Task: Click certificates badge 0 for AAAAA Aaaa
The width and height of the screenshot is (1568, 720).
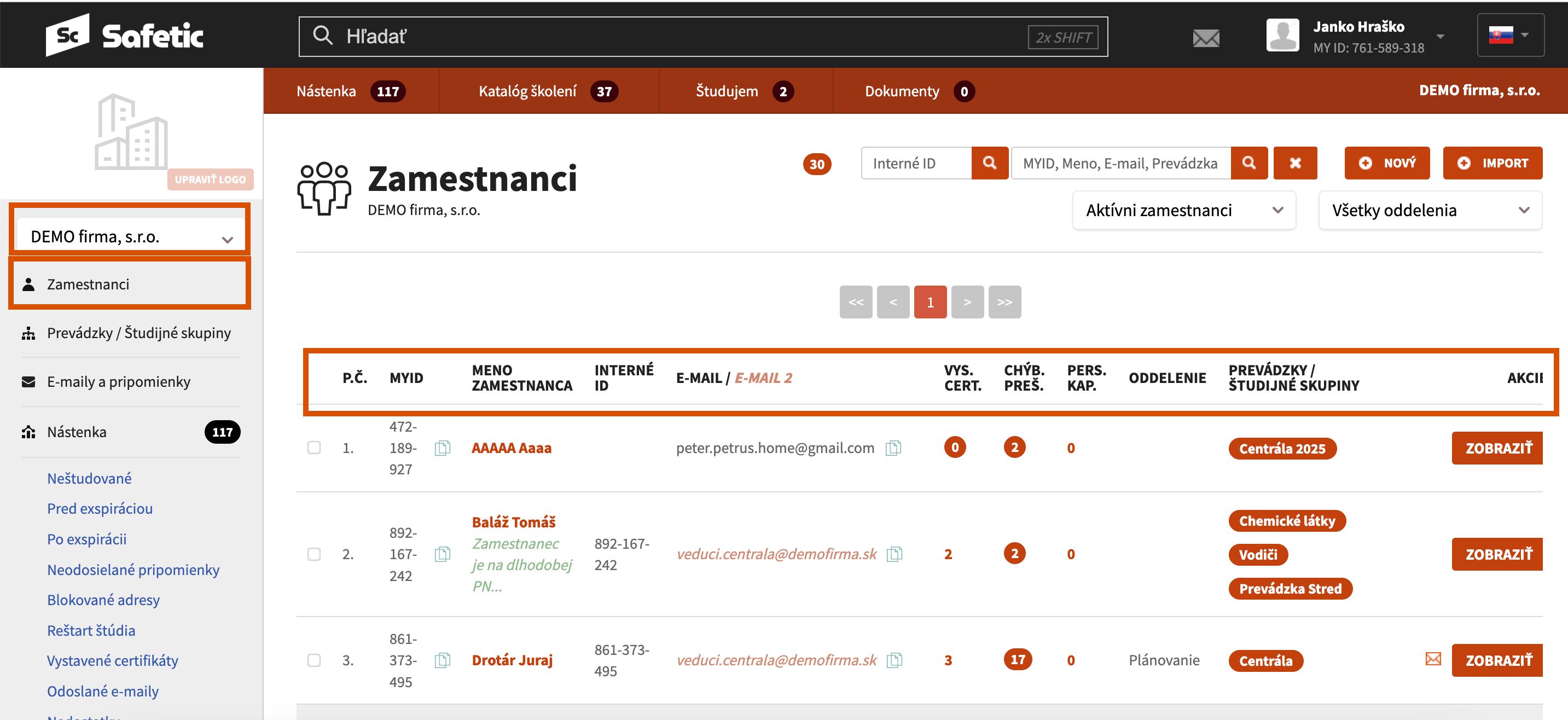Action: coord(955,448)
